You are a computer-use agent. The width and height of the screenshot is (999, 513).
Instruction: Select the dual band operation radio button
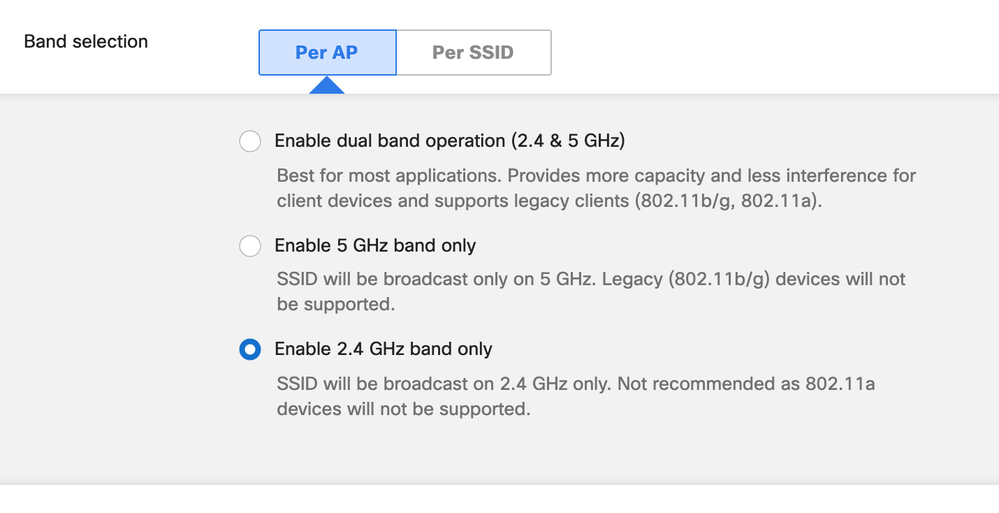(250, 141)
